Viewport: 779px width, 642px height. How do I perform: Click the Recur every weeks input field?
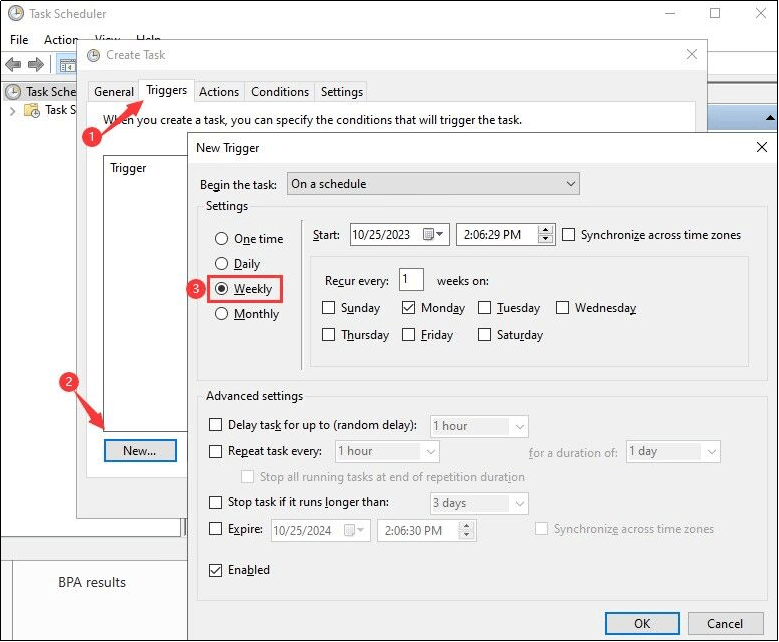(x=411, y=279)
